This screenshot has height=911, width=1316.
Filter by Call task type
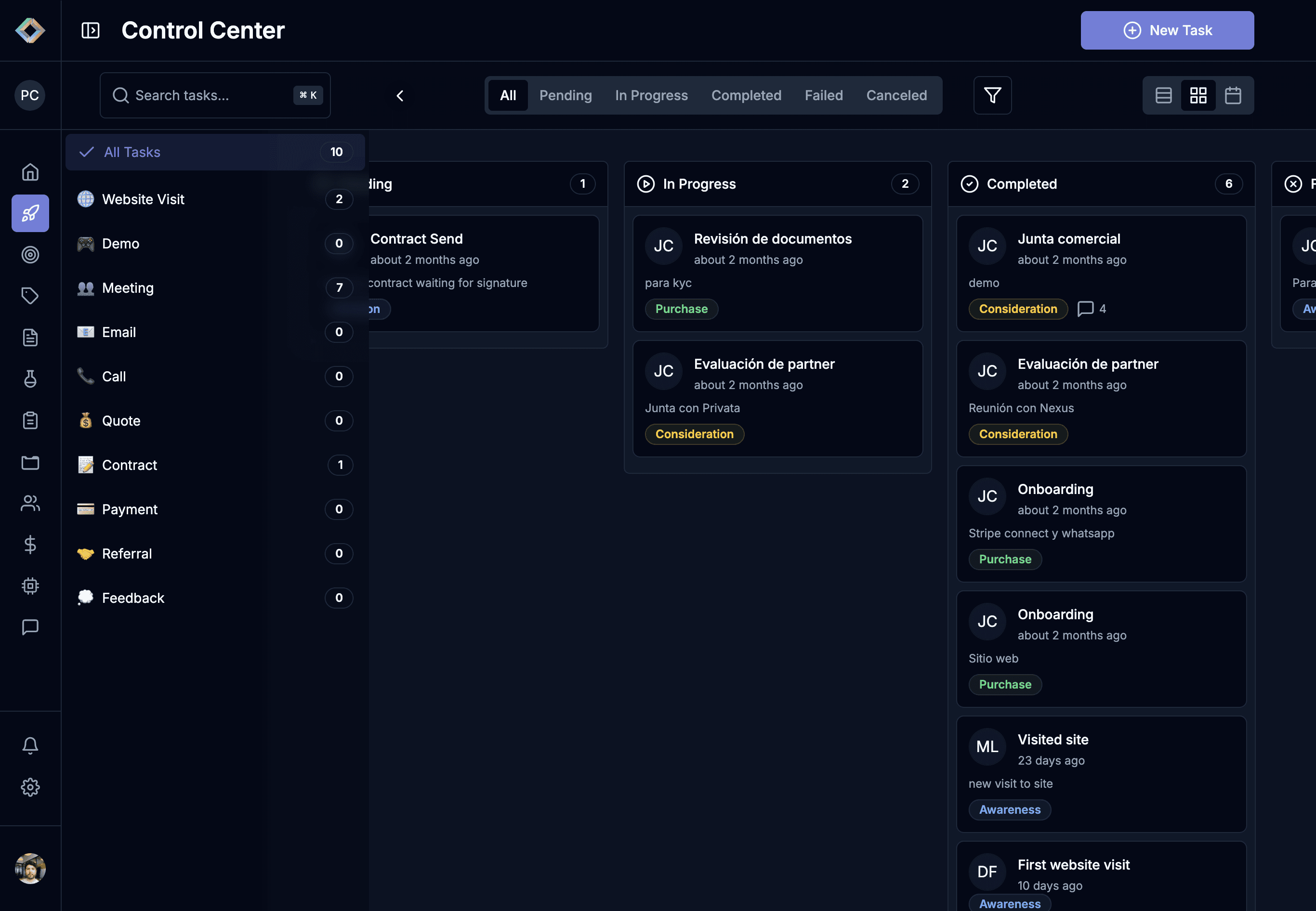[x=215, y=376]
